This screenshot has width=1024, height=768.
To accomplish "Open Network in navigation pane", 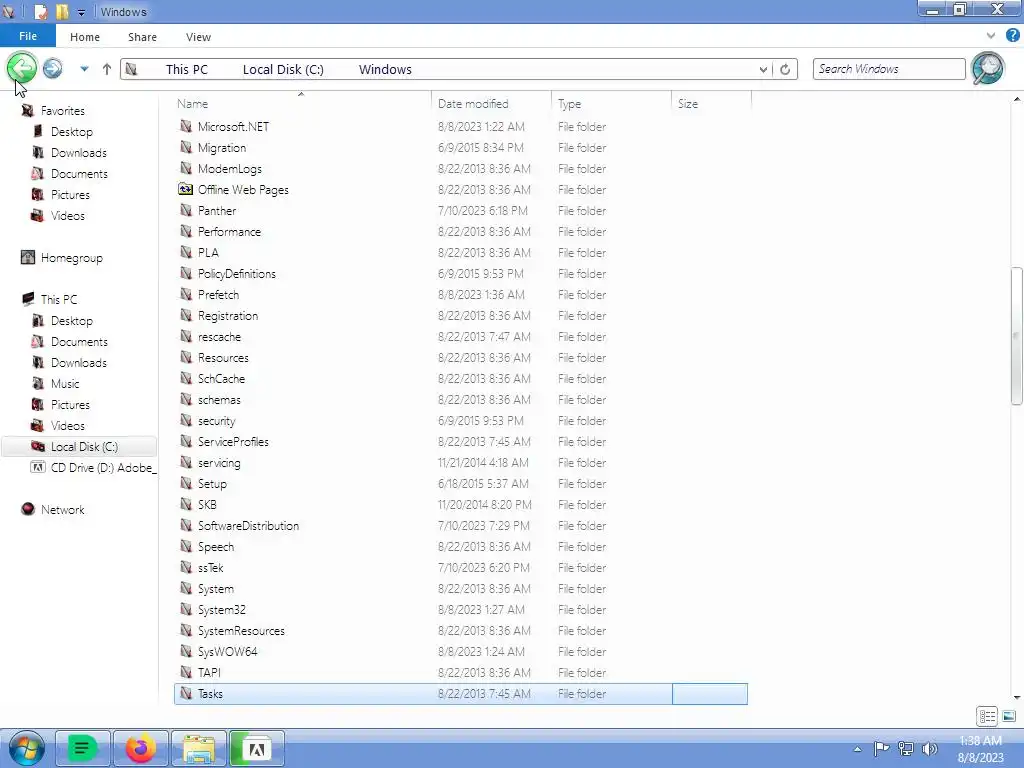I will 62,510.
